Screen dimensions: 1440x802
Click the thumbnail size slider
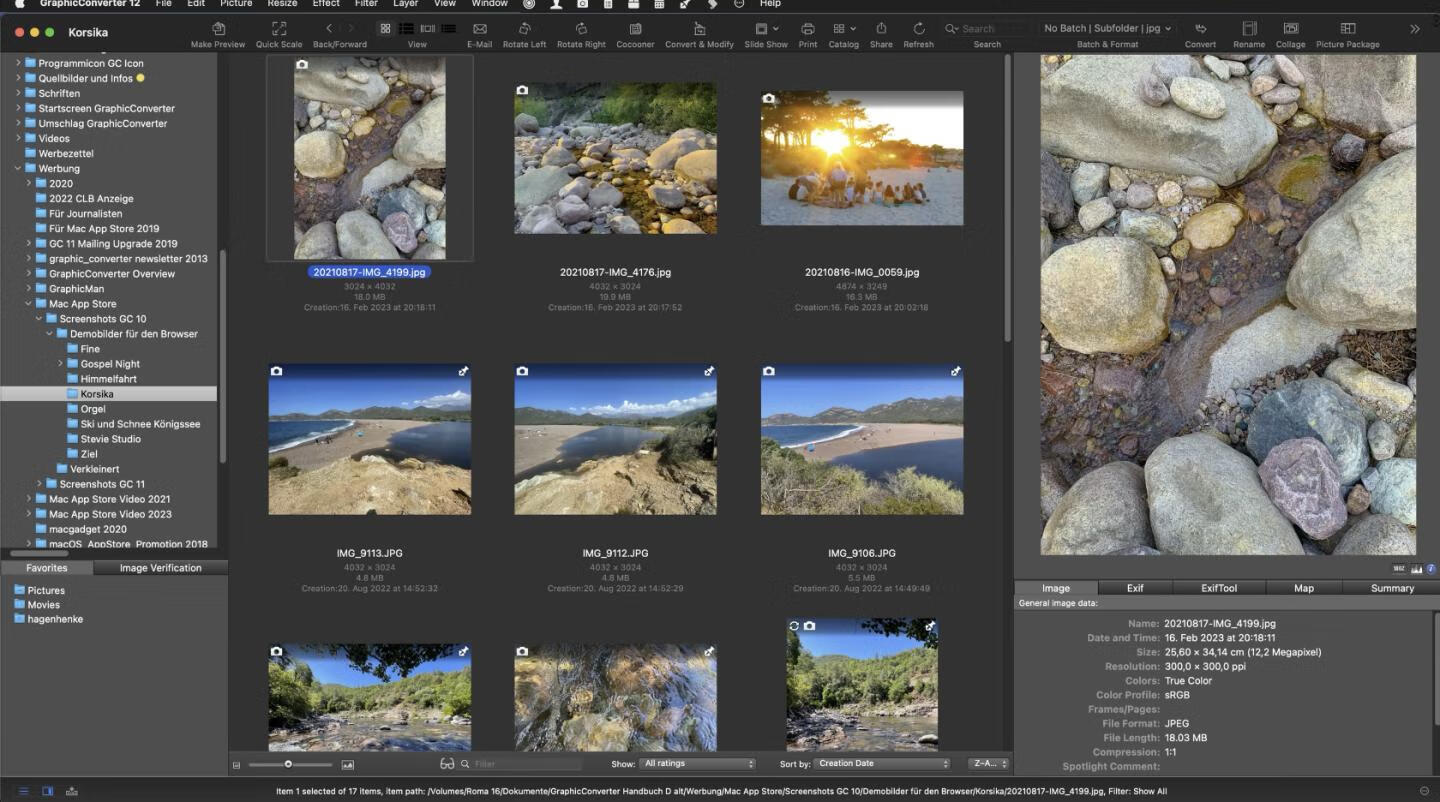[x=290, y=764]
